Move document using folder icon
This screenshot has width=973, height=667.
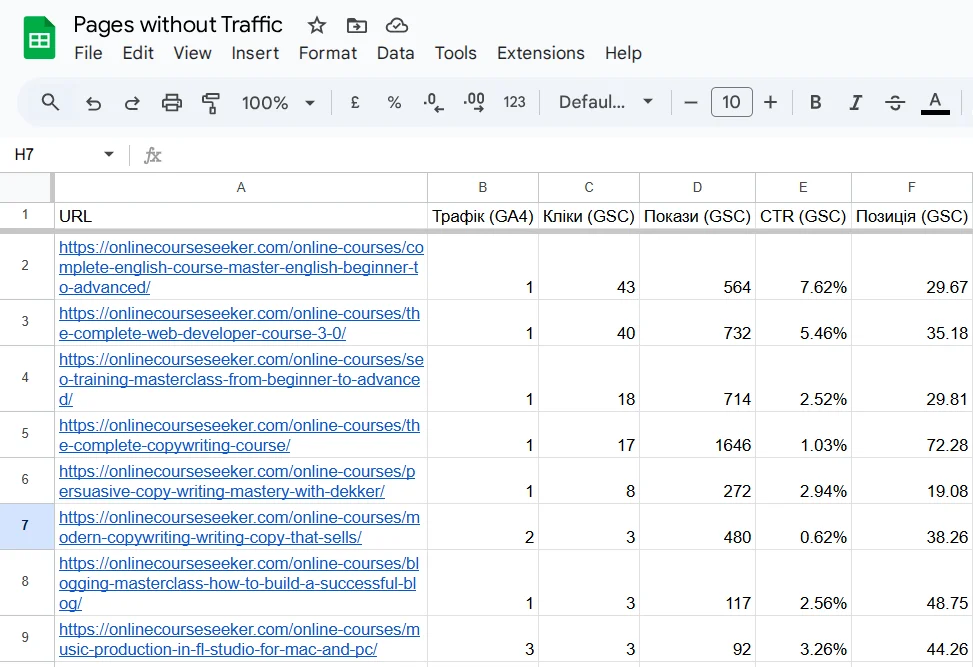[356, 25]
